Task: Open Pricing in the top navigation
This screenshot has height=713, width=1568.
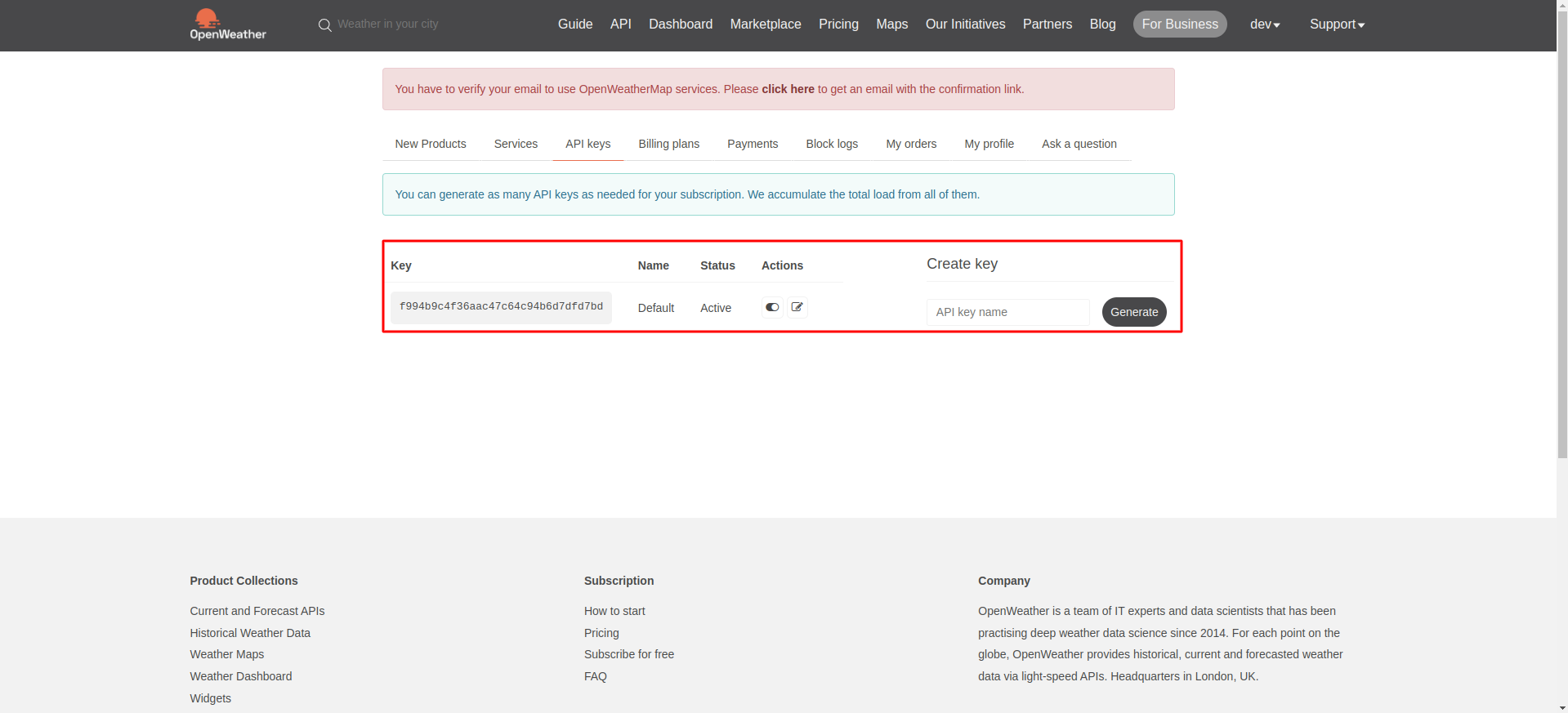Action: [838, 25]
